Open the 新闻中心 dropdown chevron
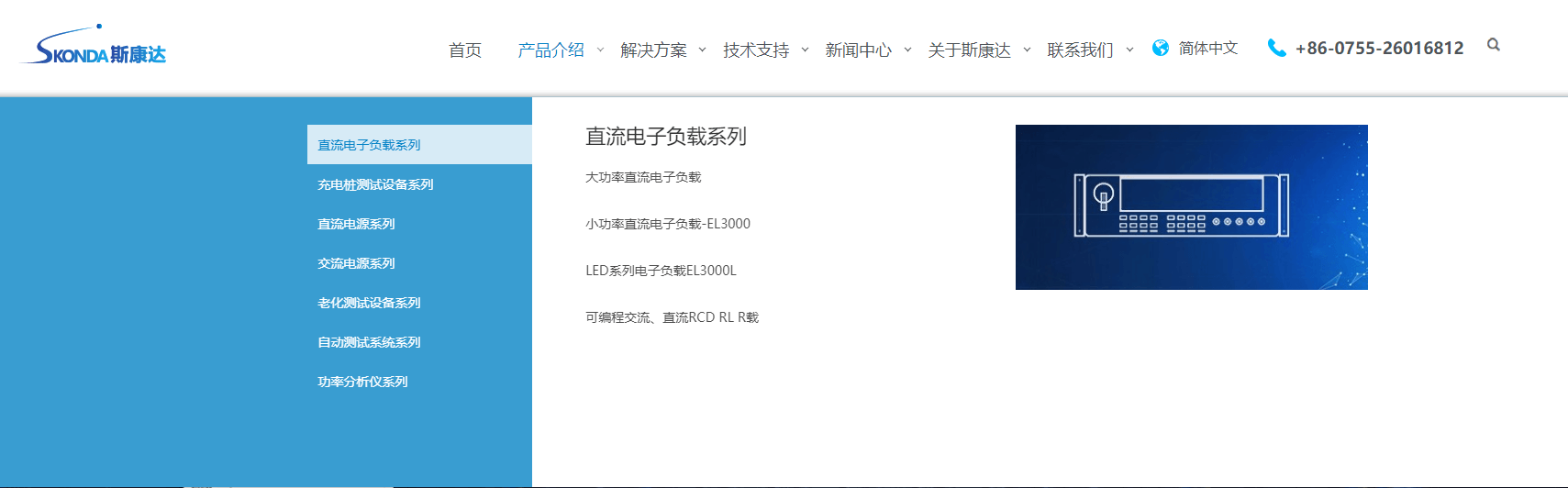1568x488 pixels. (907, 50)
